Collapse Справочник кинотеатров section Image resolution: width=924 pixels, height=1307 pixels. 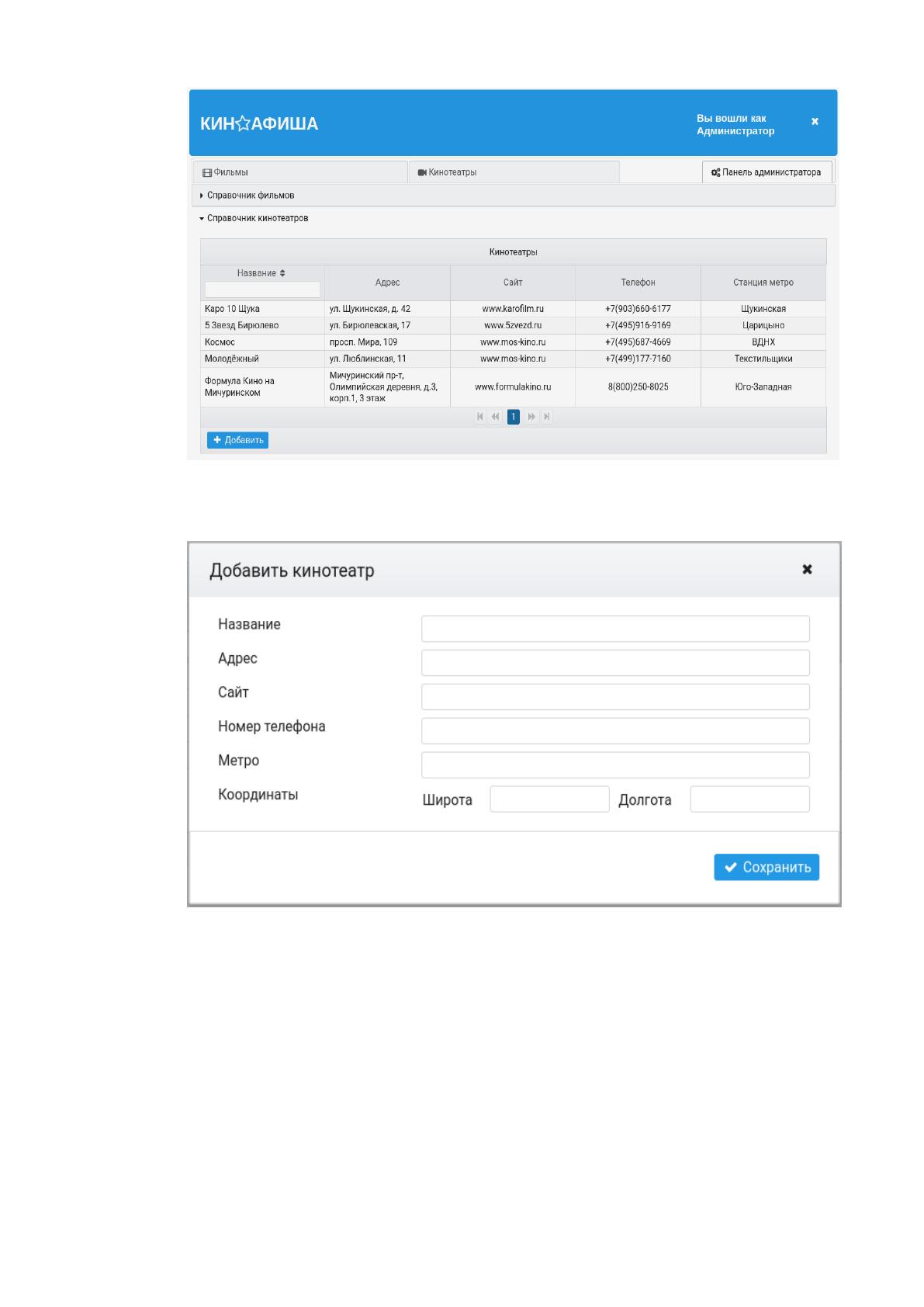pos(254,219)
